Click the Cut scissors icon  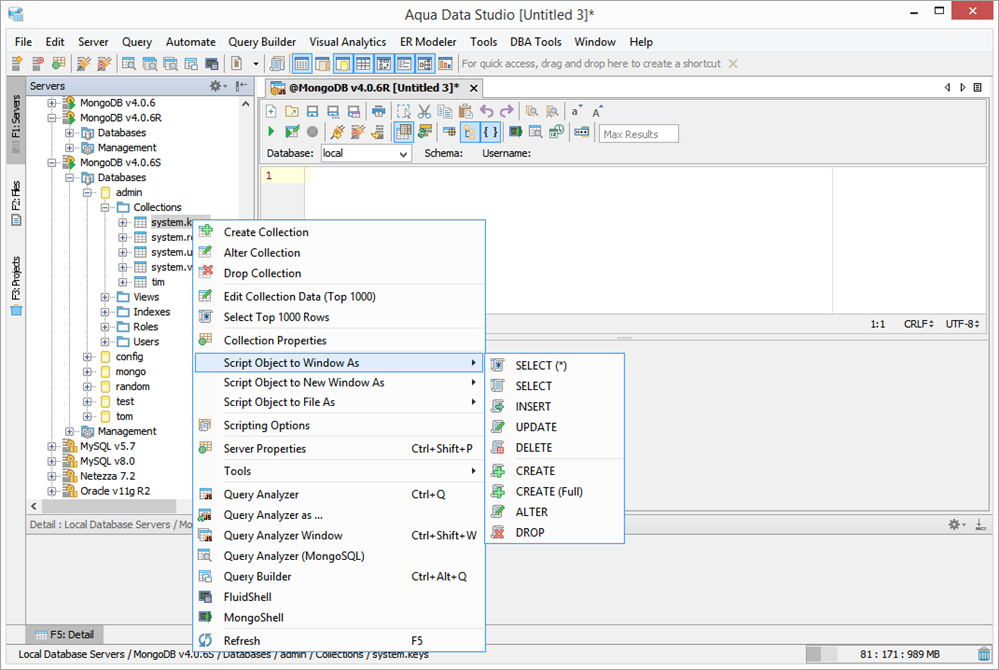coord(424,111)
